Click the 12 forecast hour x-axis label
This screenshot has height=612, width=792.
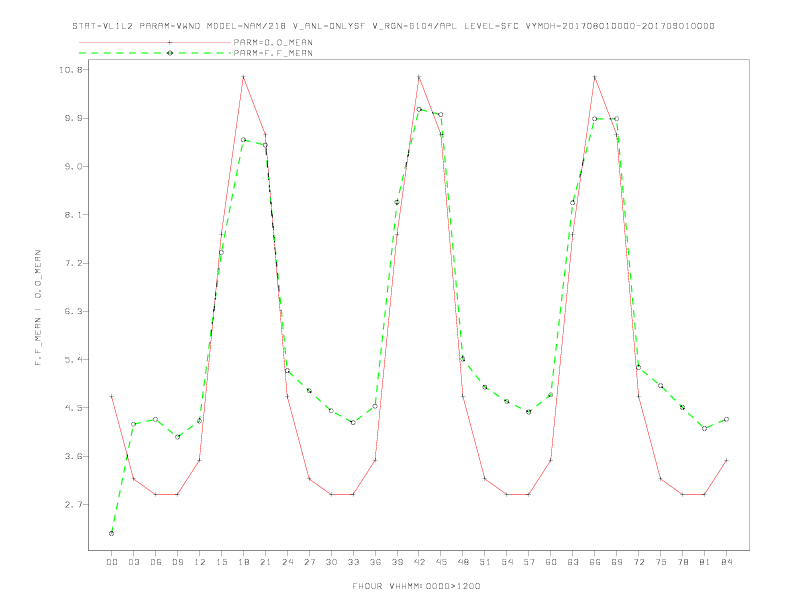pyautogui.click(x=200, y=562)
